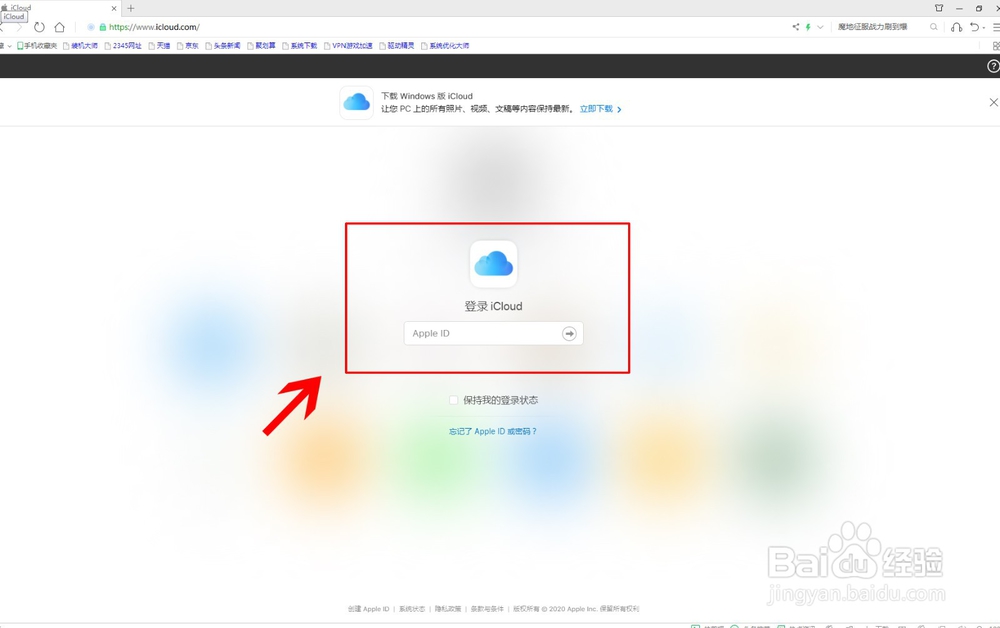Open the 手机收藏夹 bookmark
Screen dimensions: 1000x628
coord(37,46)
